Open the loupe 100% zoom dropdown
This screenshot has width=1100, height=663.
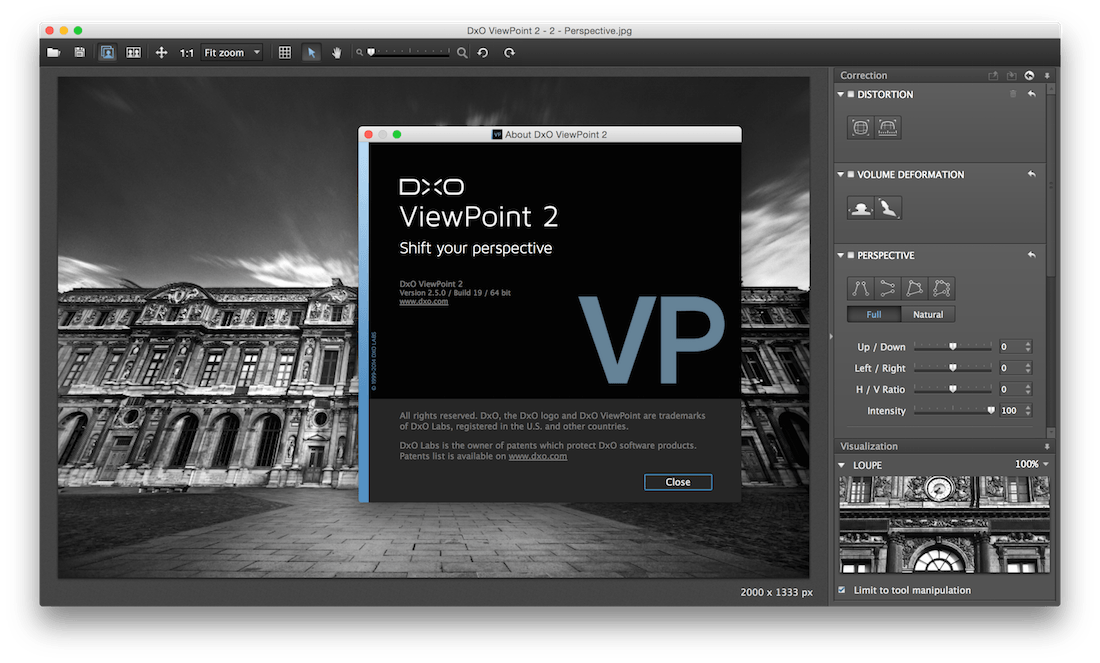click(1032, 464)
